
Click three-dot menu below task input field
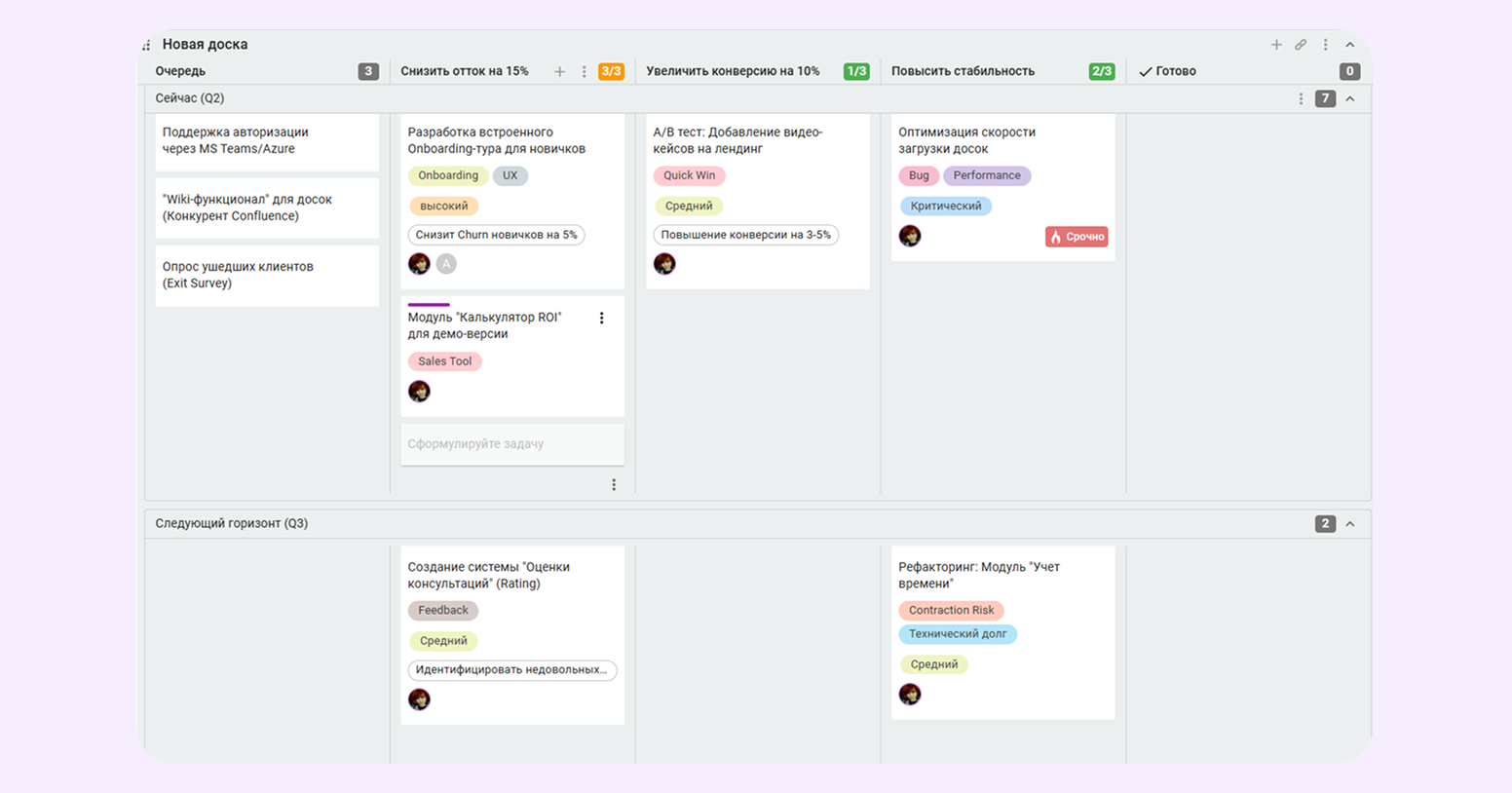click(614, 485)
